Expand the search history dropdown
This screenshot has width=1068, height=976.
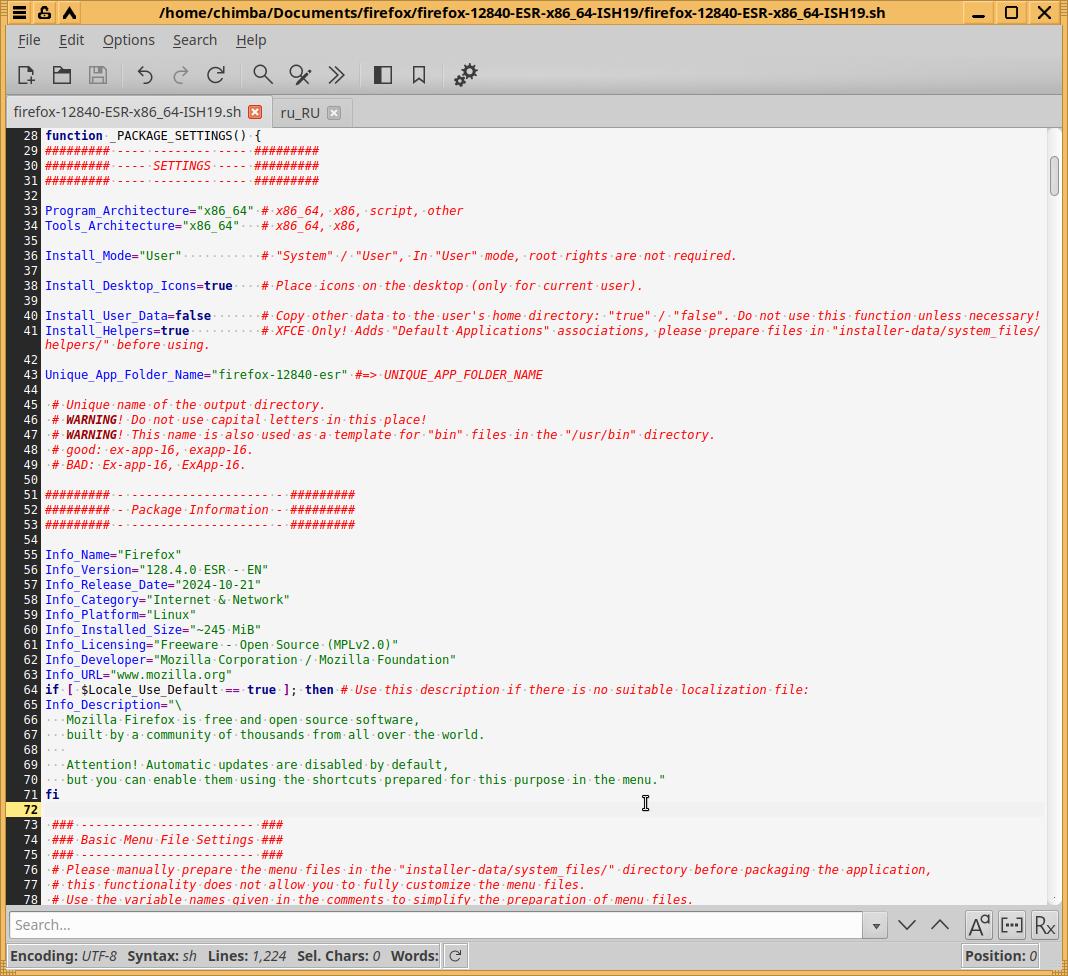click(876, 925)
